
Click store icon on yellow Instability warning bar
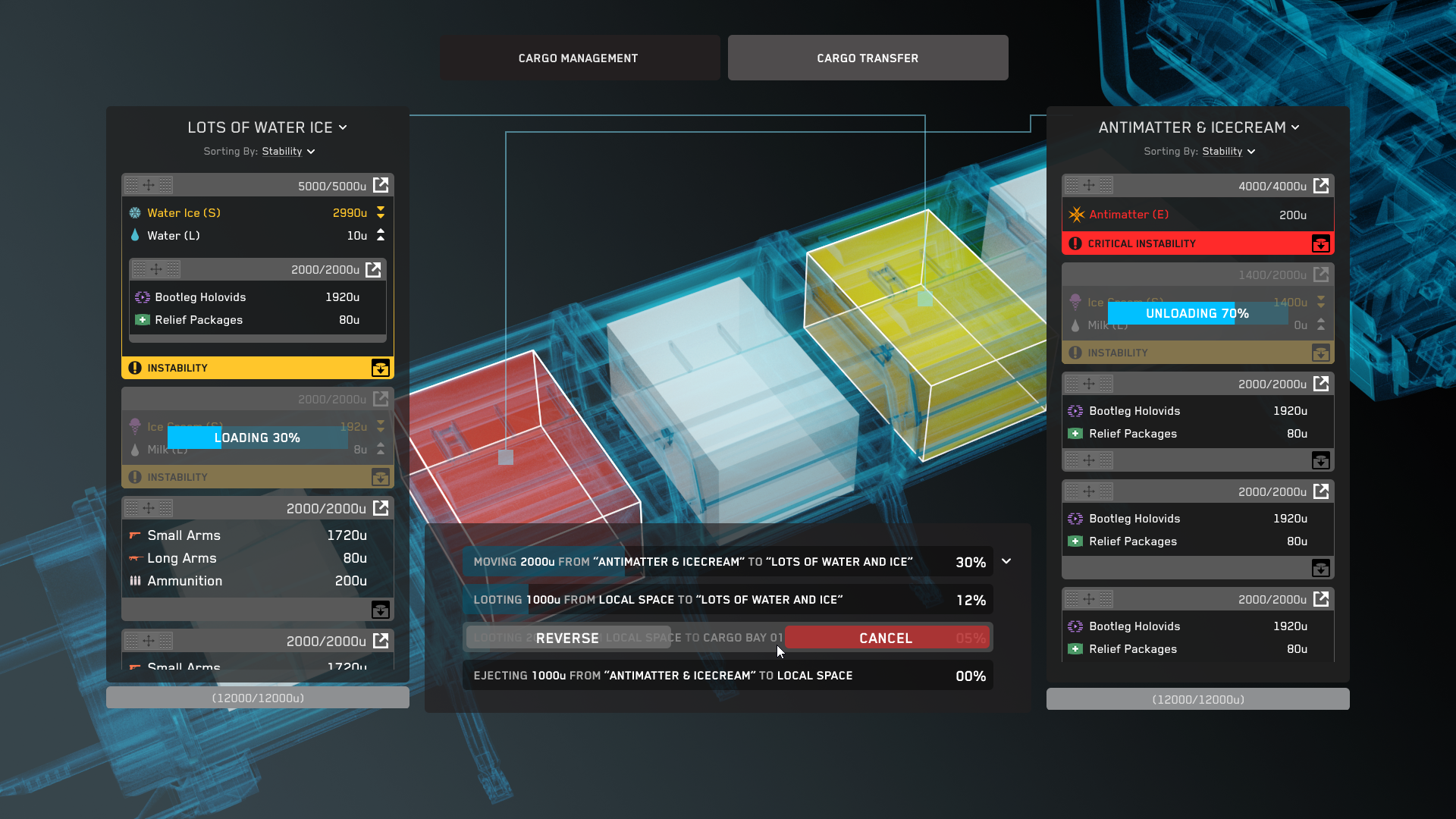(380, 368)
